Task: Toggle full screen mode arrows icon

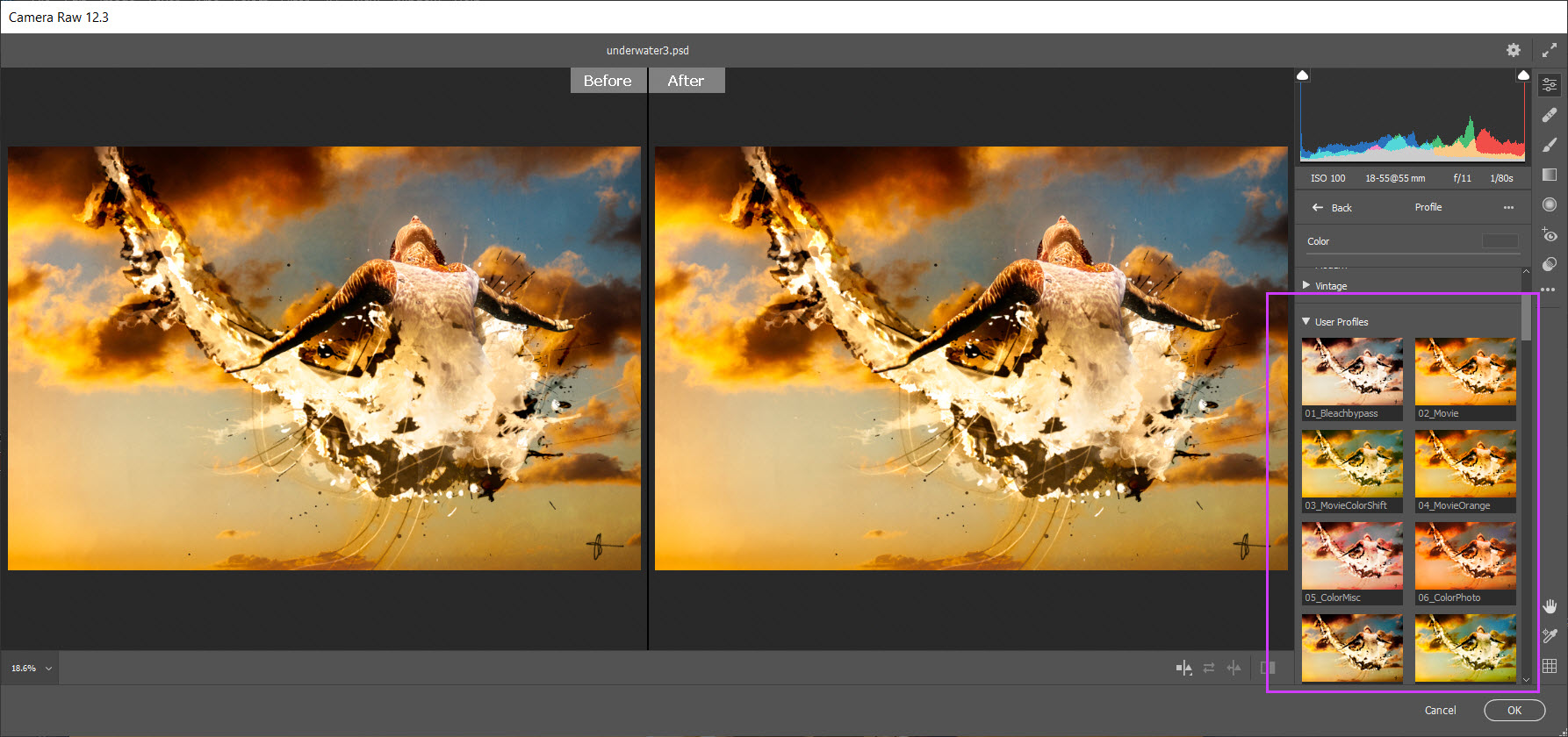Action: click(1550, 50)
